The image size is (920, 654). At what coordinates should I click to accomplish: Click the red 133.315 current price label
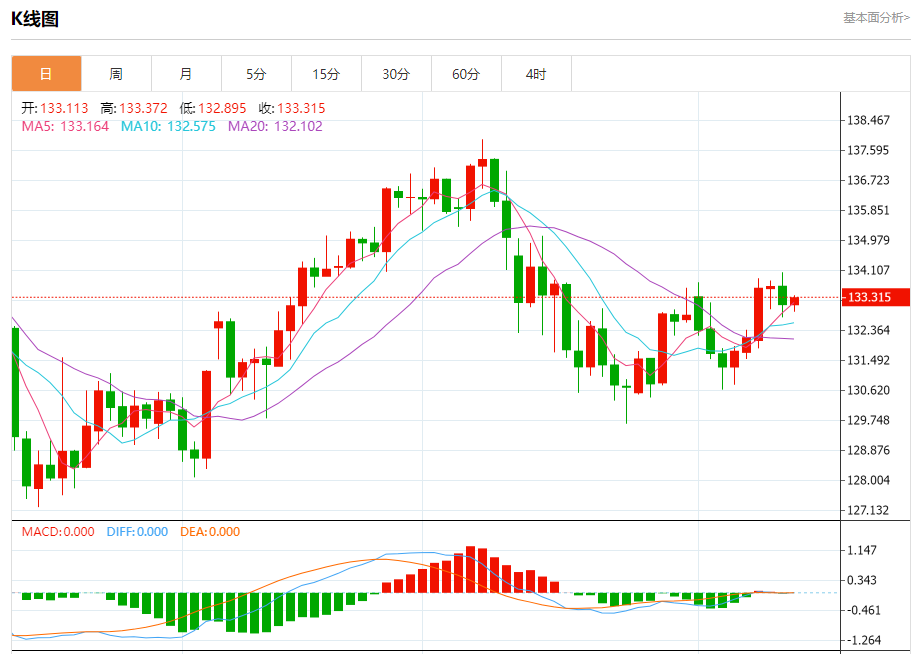(x=875, y=297)
